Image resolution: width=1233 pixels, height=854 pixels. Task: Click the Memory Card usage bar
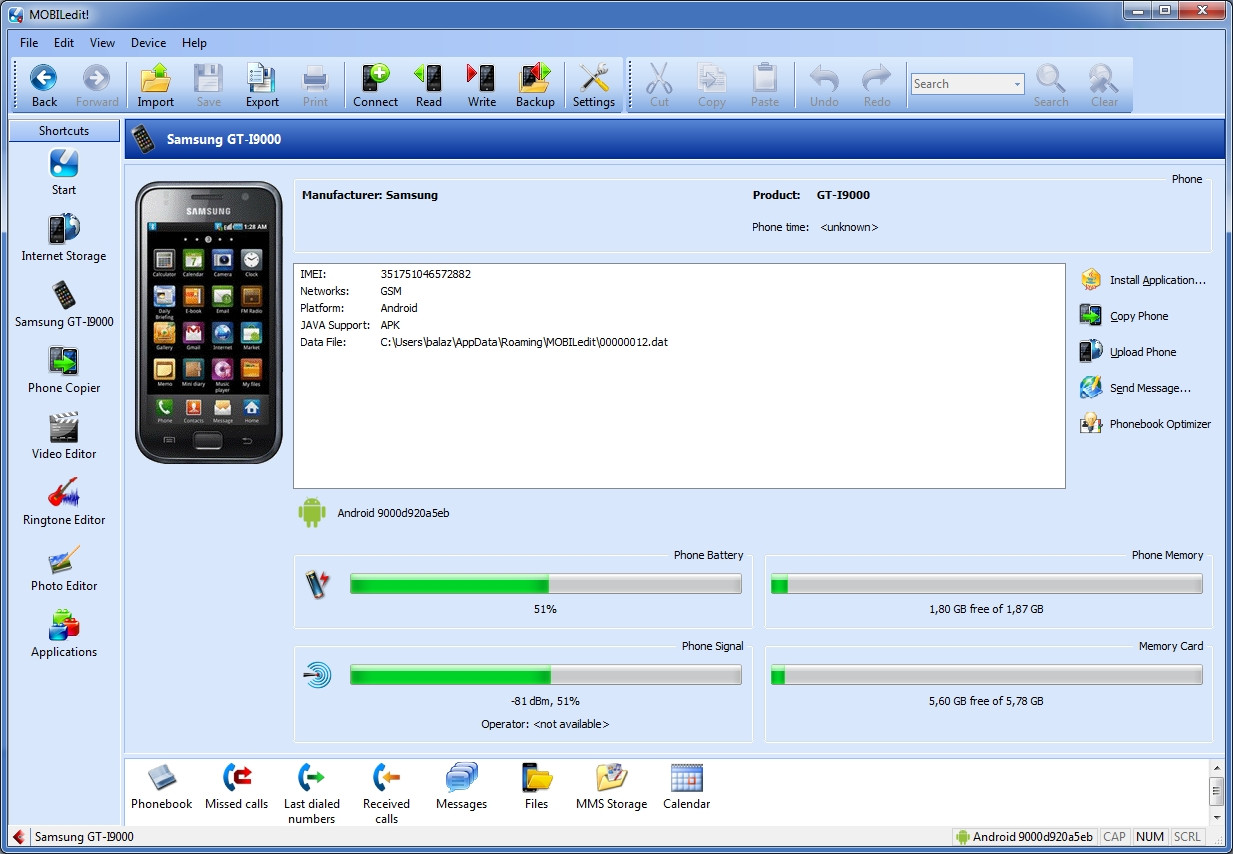click(x=987, y=676)
